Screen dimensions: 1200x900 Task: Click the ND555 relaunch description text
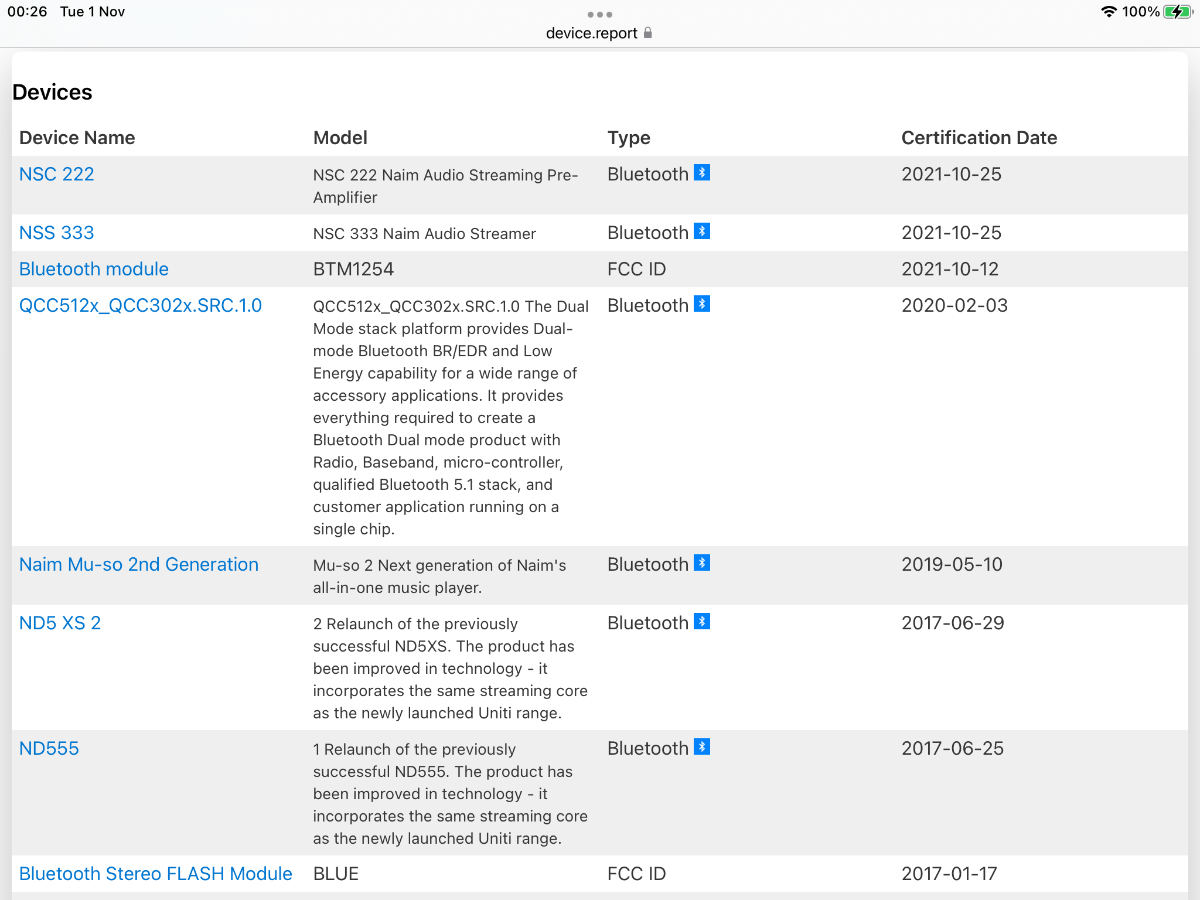point(450,794)
